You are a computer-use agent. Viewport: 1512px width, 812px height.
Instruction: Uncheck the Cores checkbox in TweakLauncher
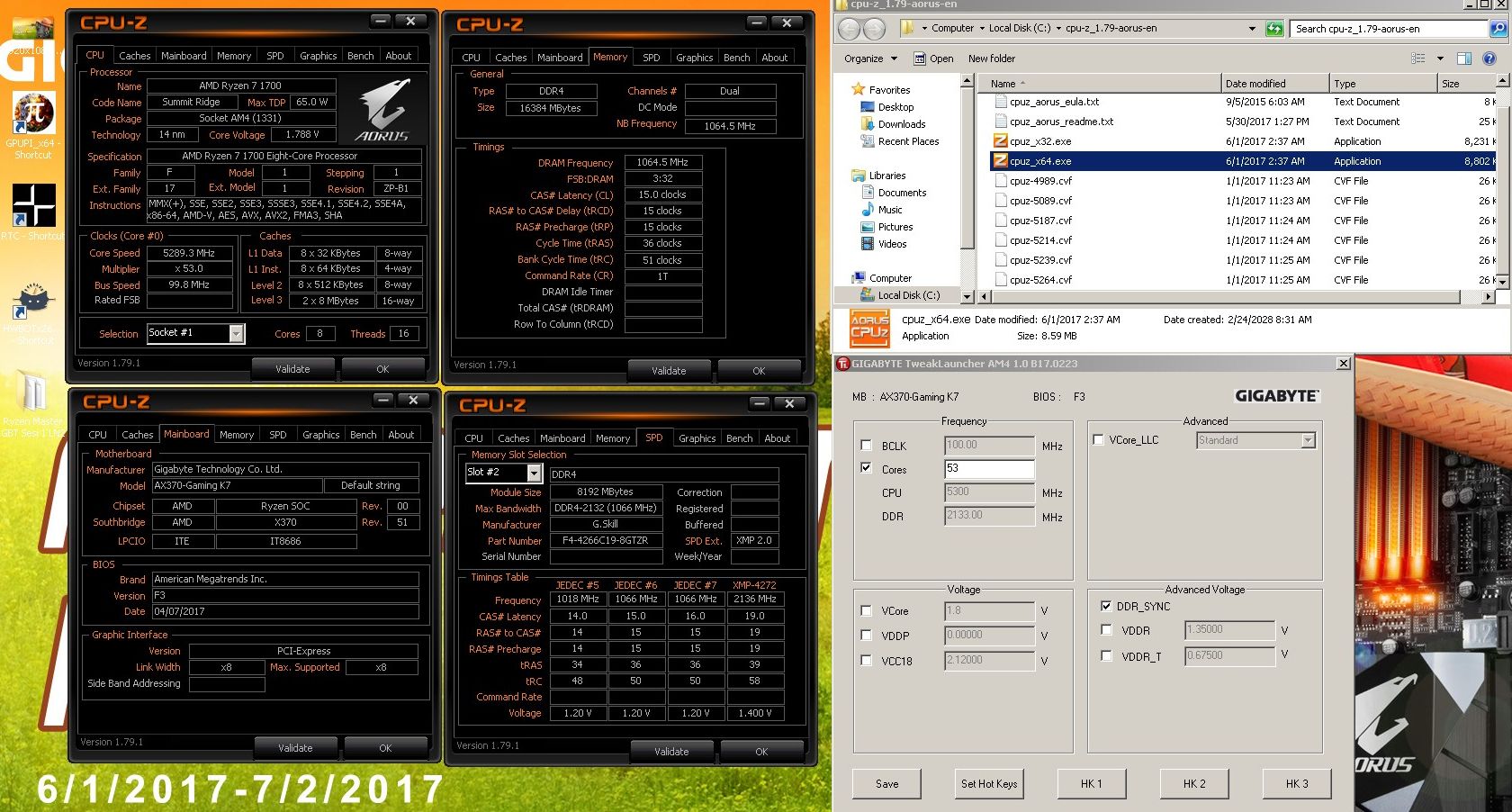pos(867,468)
